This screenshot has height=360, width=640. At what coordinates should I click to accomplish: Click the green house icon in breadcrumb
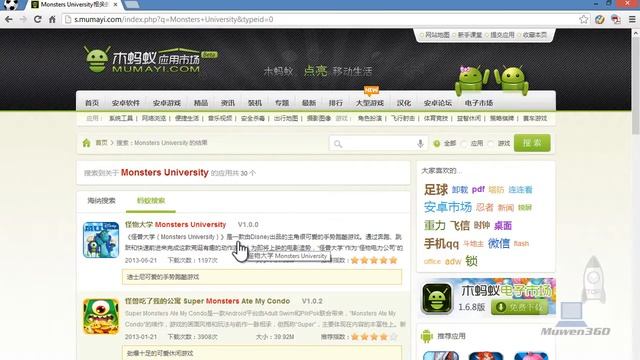87,143
